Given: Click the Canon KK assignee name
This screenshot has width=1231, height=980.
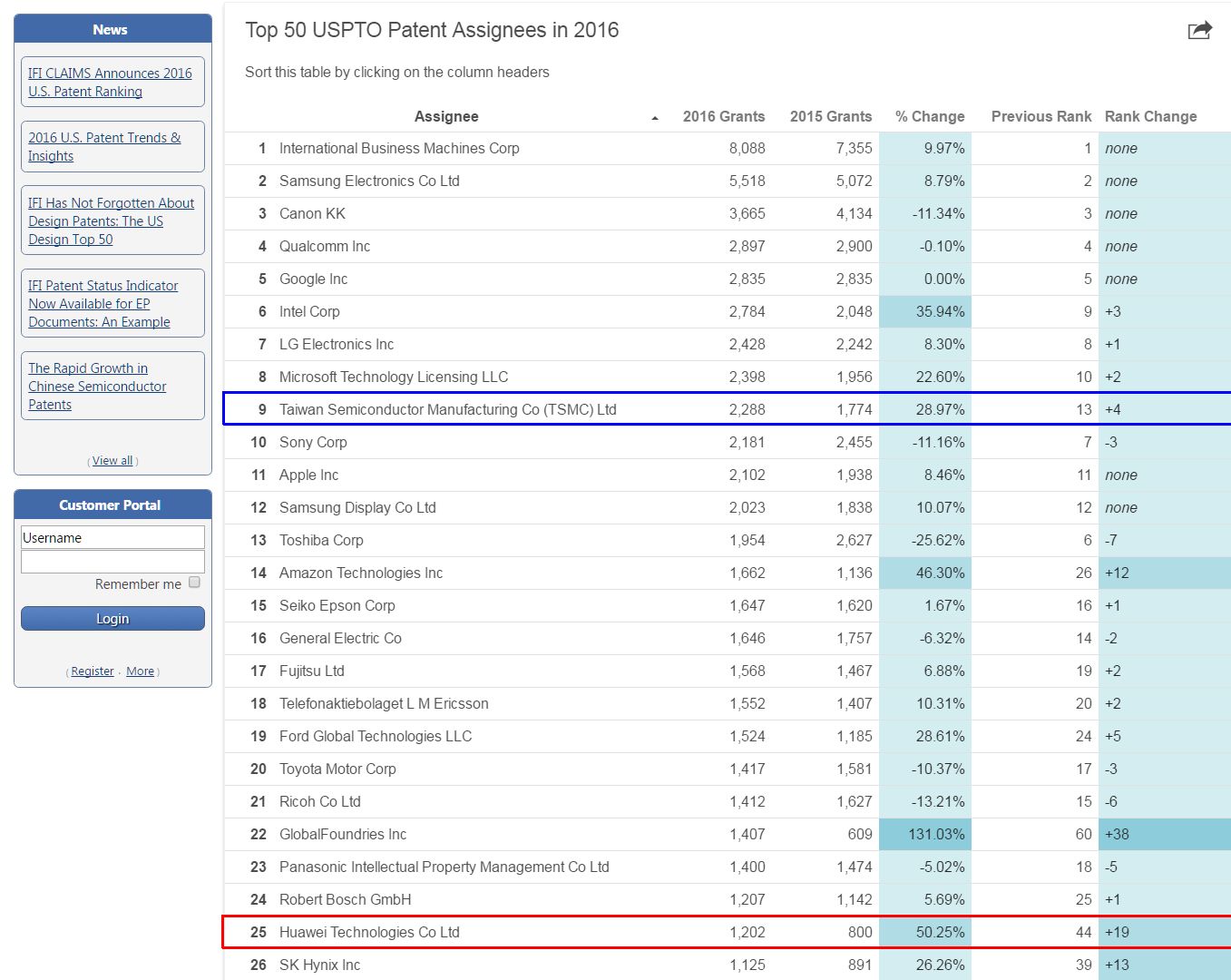Looking at the screenshot, I should (312, 213).
